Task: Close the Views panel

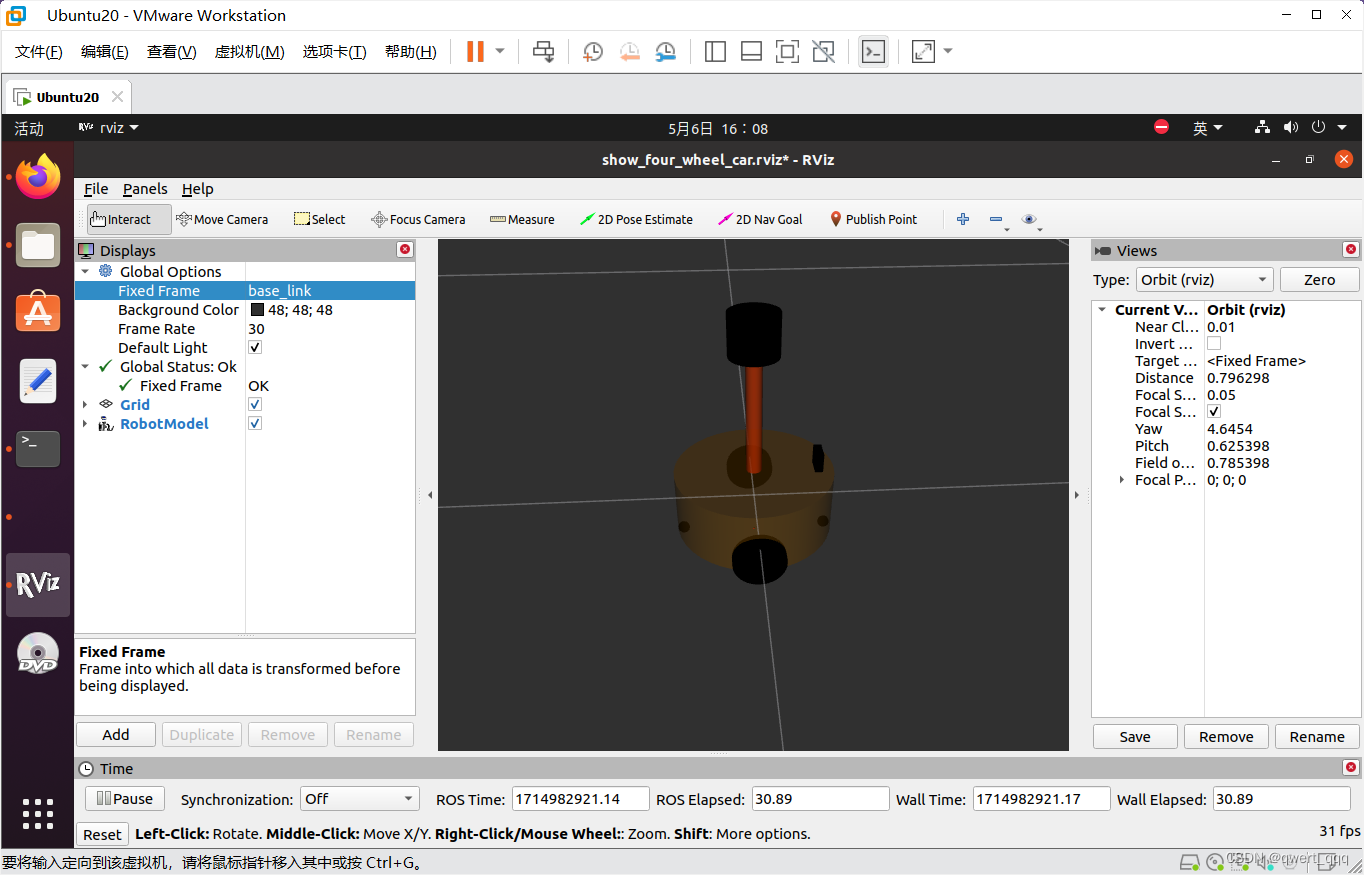Action: pyautogui.click(x=1351, y=250)
